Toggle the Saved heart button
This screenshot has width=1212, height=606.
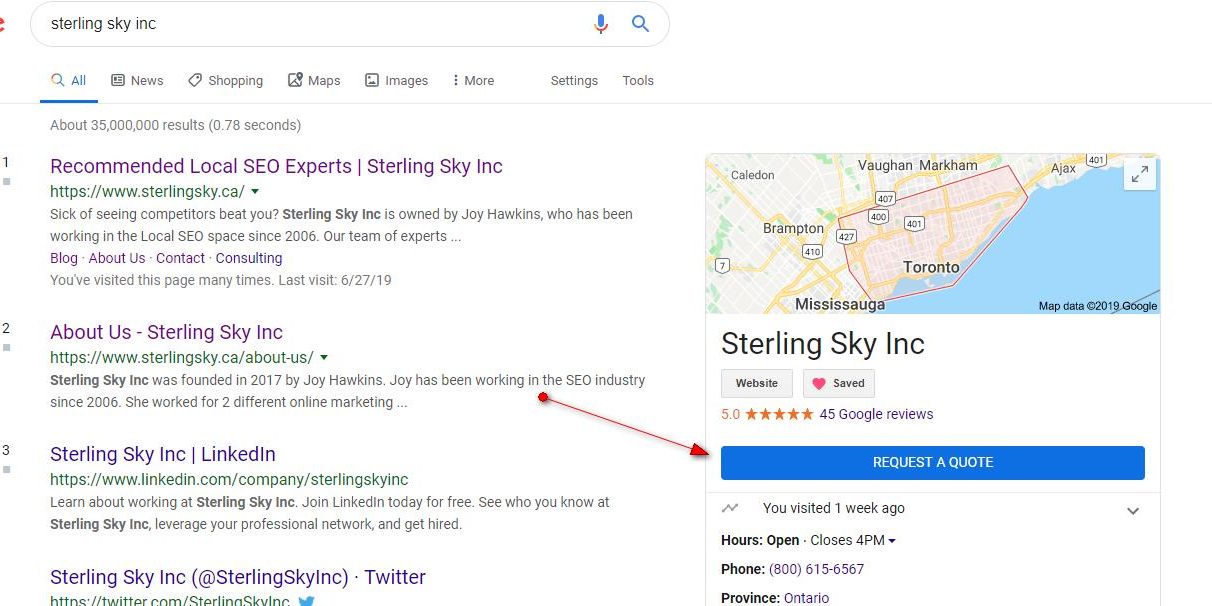(839, 383)
